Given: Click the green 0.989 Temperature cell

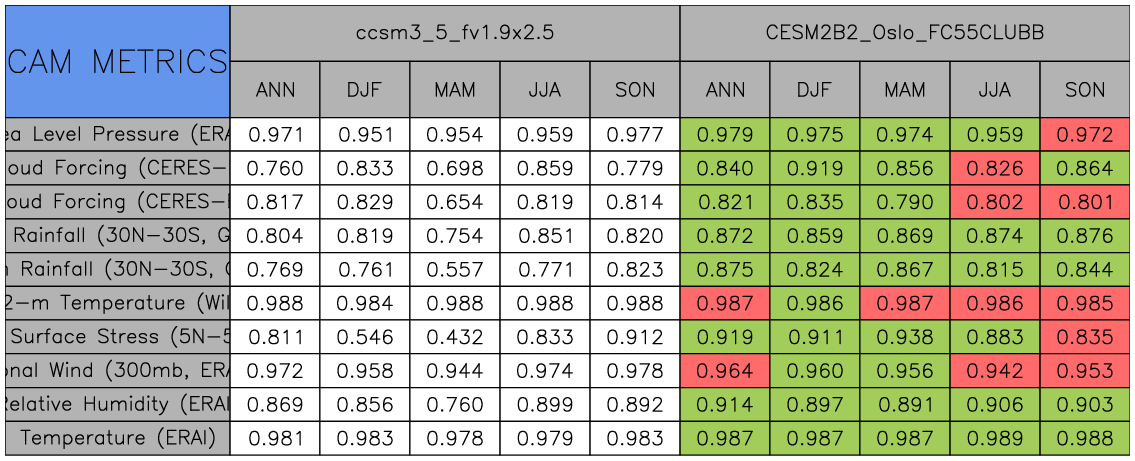Looking at the screenshot, I should [x=995, y=438].
